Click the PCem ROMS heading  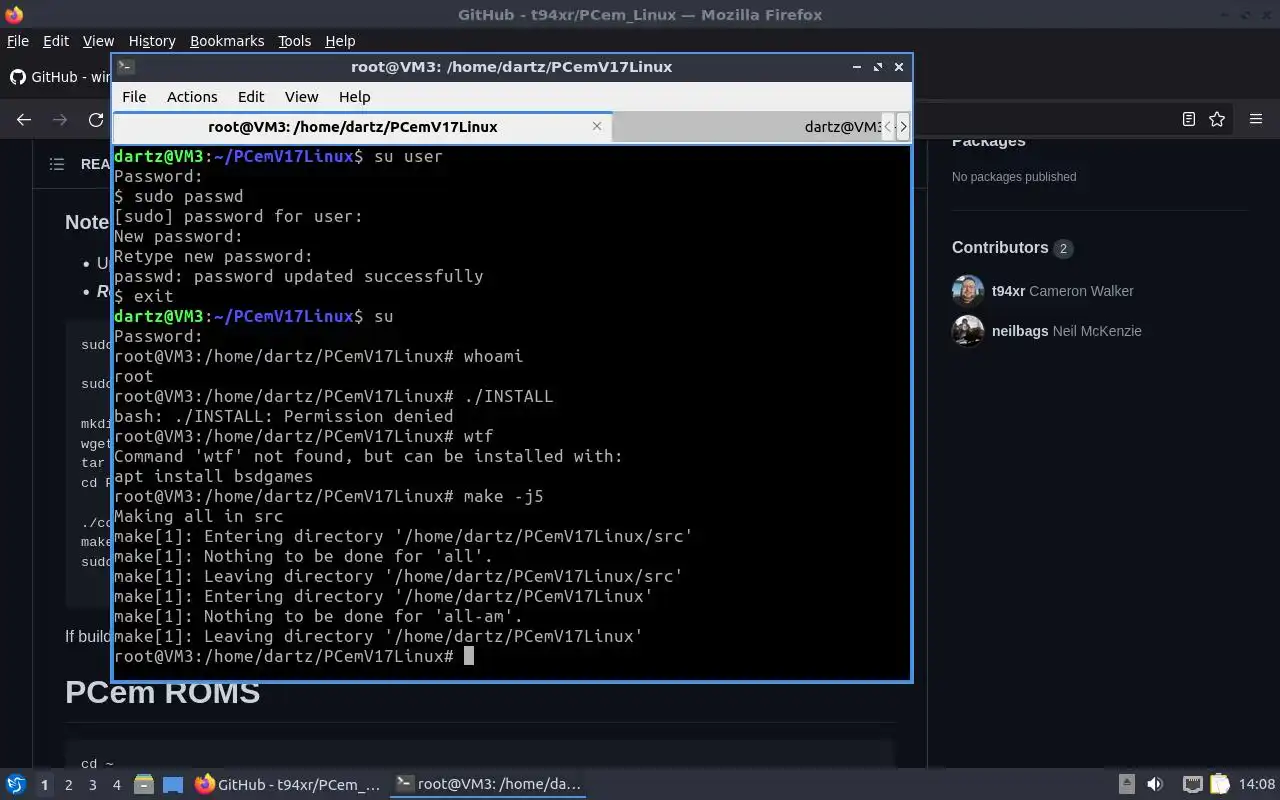pos(162,692)
